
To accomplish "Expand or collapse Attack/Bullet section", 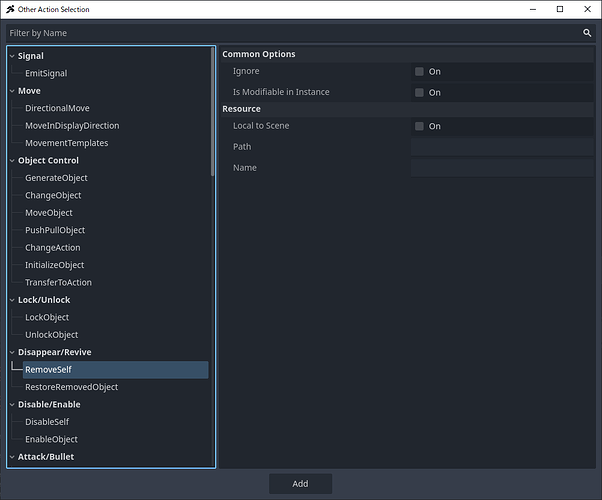I will point(11,457).
